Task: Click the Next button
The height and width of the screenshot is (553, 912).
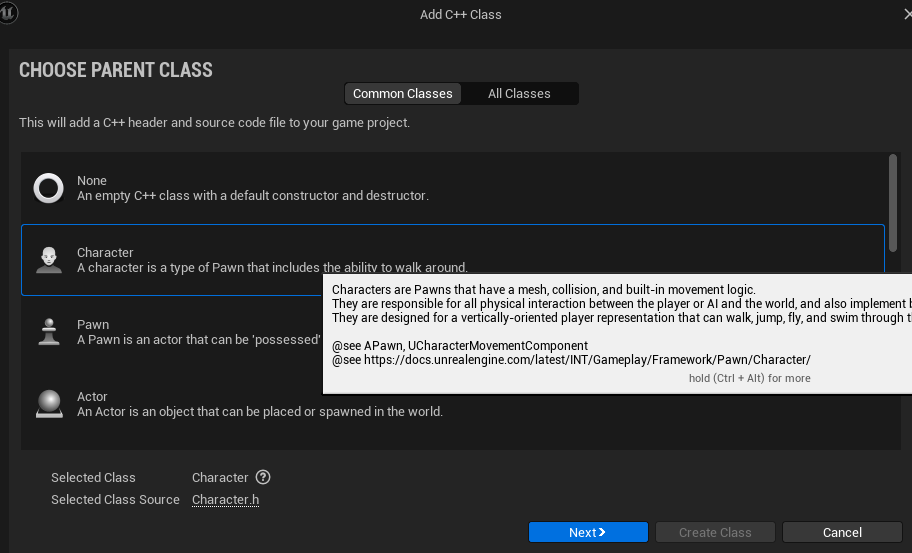Action: 588,532
